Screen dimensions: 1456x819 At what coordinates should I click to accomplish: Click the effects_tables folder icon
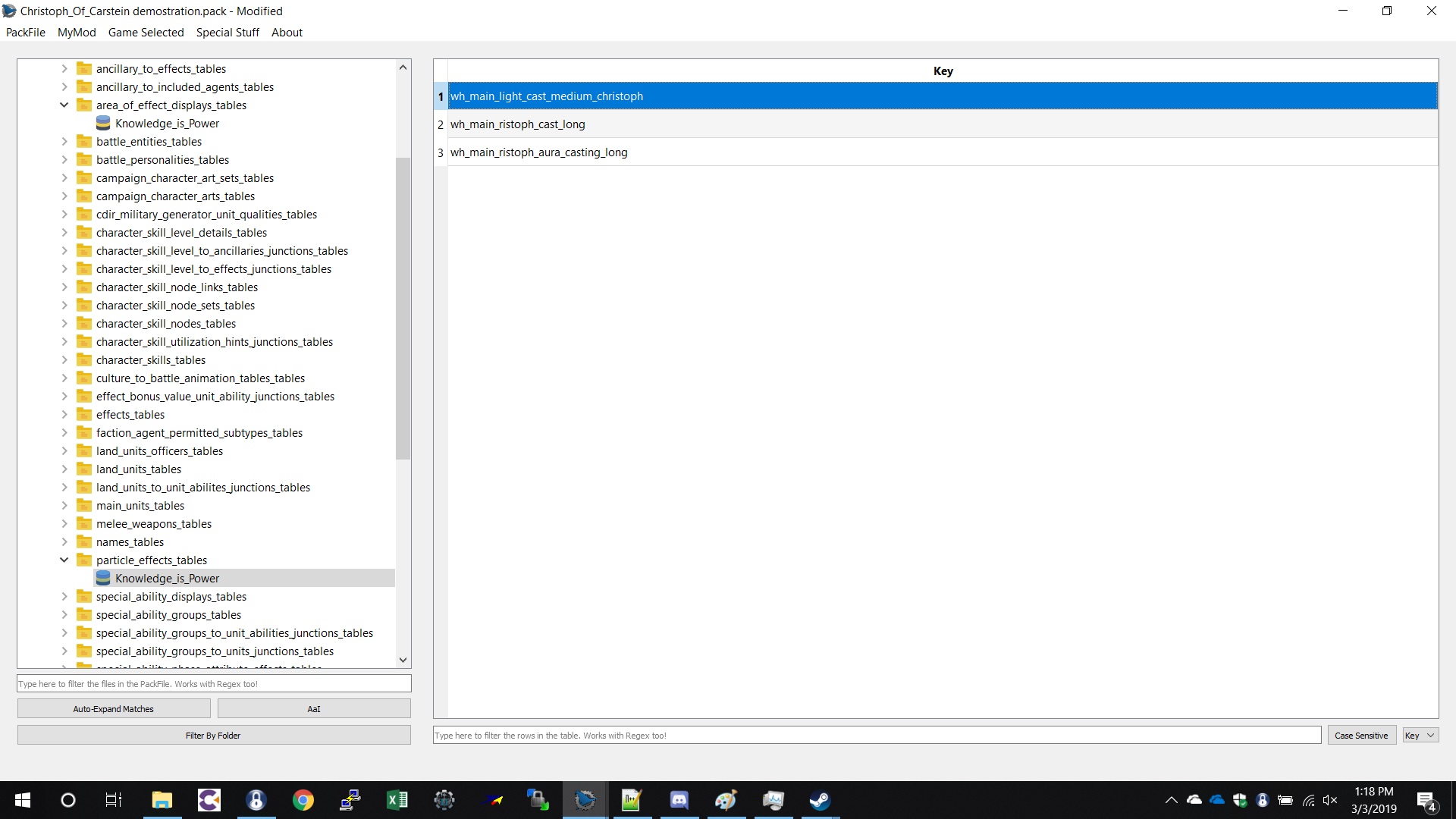click(x=84, y=415)
